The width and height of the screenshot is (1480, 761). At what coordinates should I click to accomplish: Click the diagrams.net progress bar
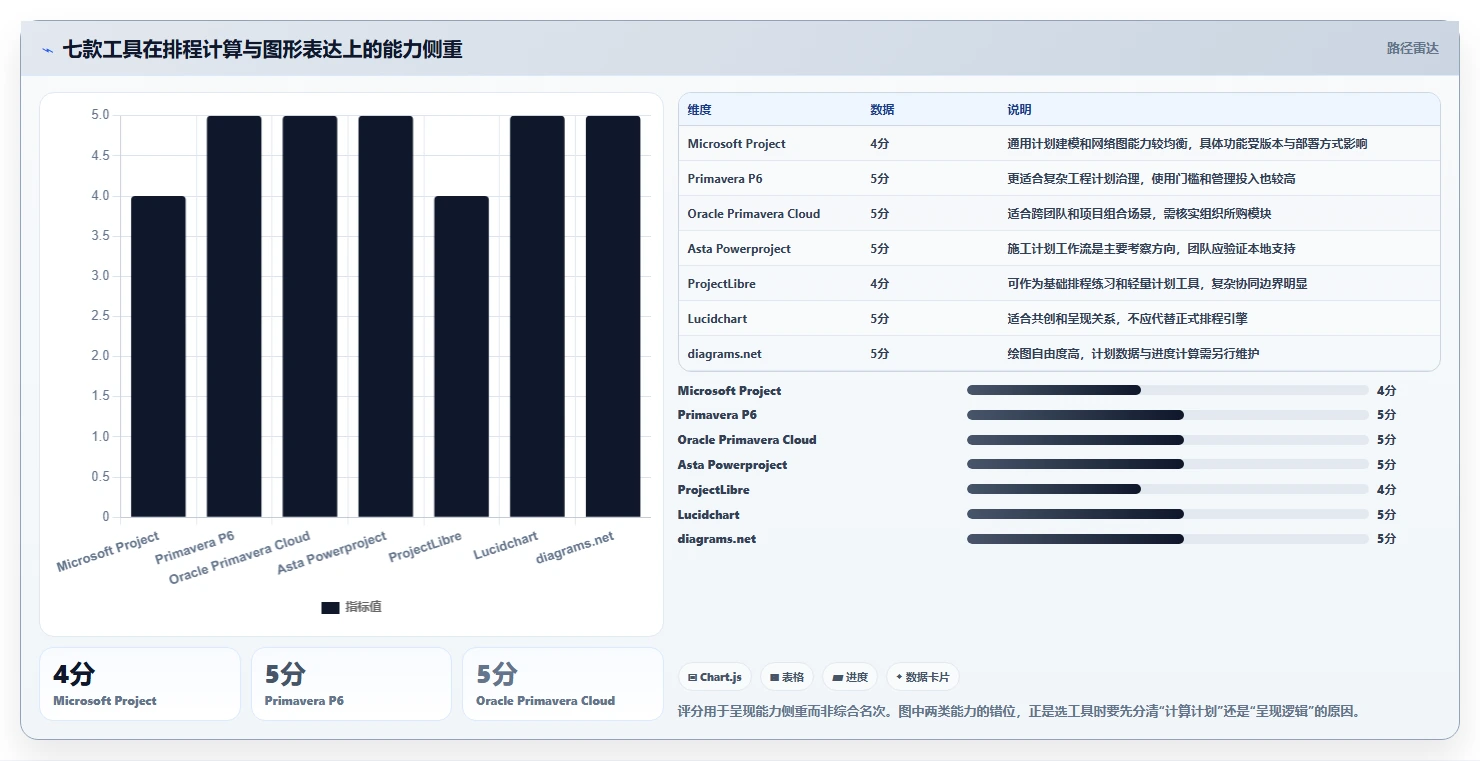point(1167,539)
